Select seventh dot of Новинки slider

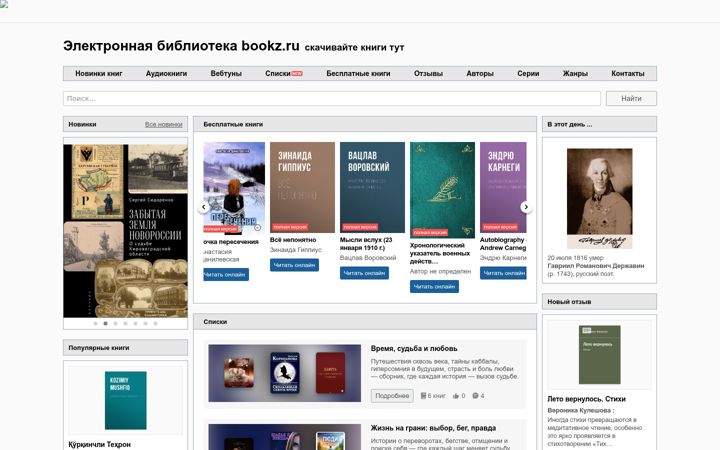point(156,323)
